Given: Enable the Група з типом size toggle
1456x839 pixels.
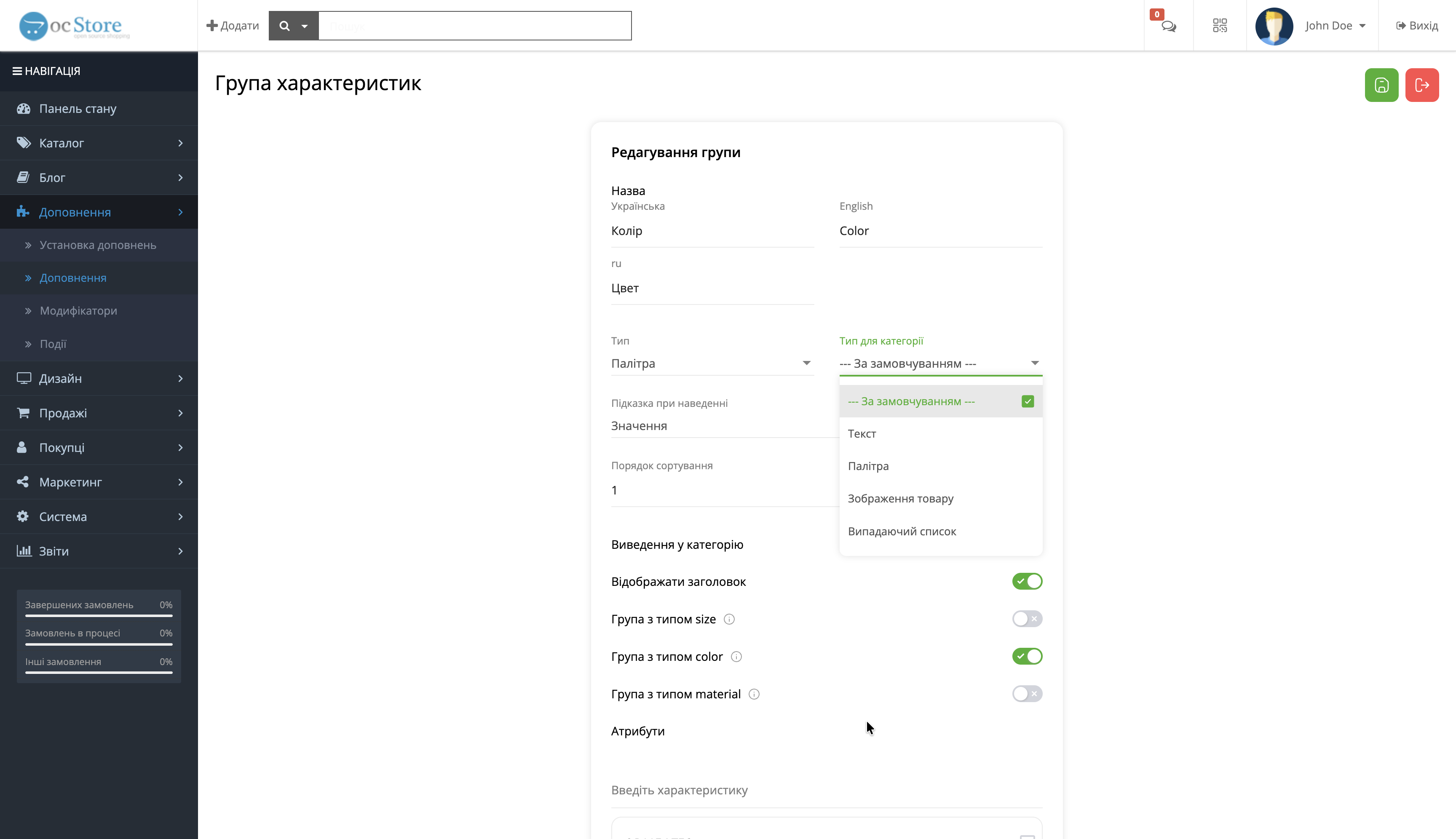Looking at the screenshot, I should (1027, 619).
